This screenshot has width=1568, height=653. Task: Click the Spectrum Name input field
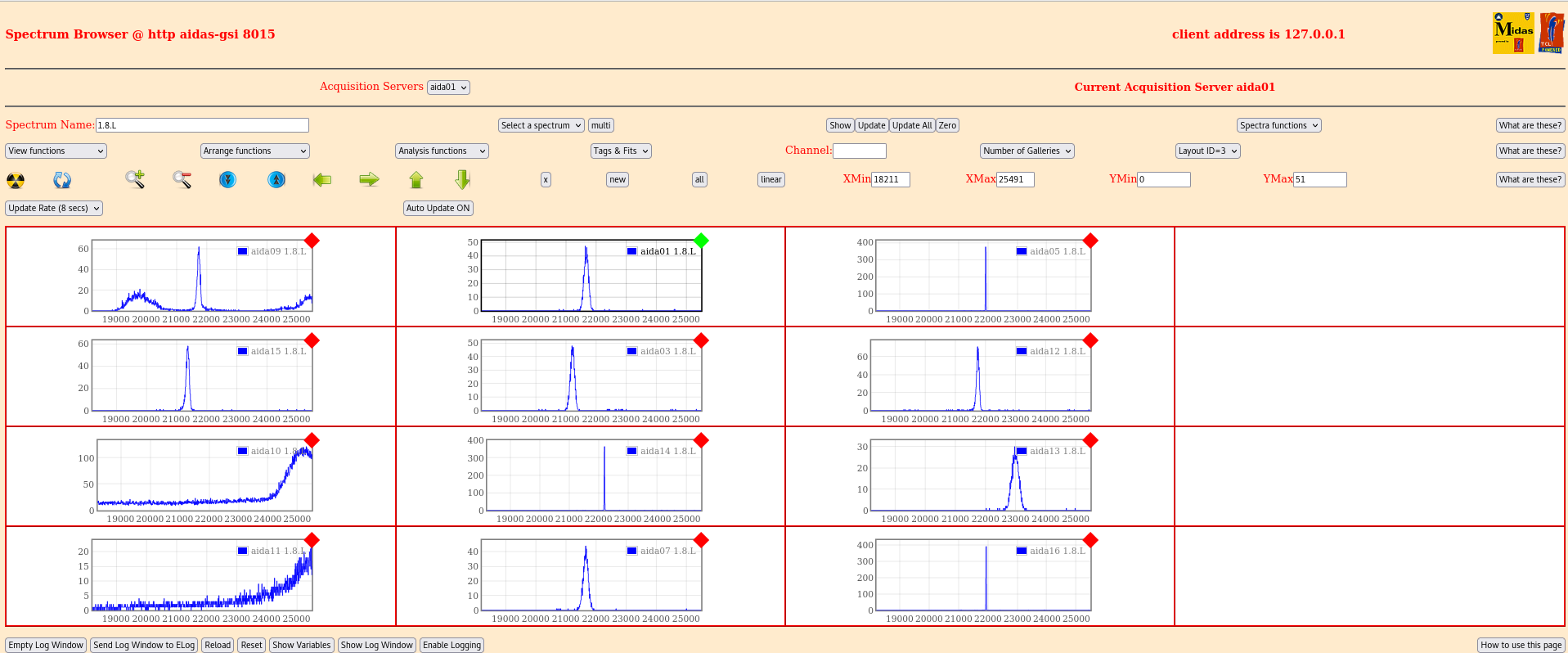pyautogui.click(x=202, y=125)
